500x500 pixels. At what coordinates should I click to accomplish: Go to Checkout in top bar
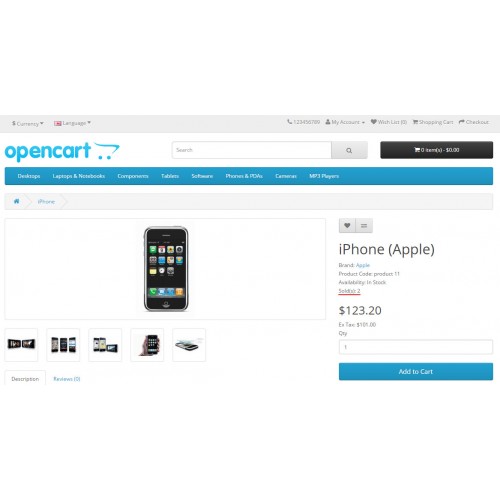point(474,122)
